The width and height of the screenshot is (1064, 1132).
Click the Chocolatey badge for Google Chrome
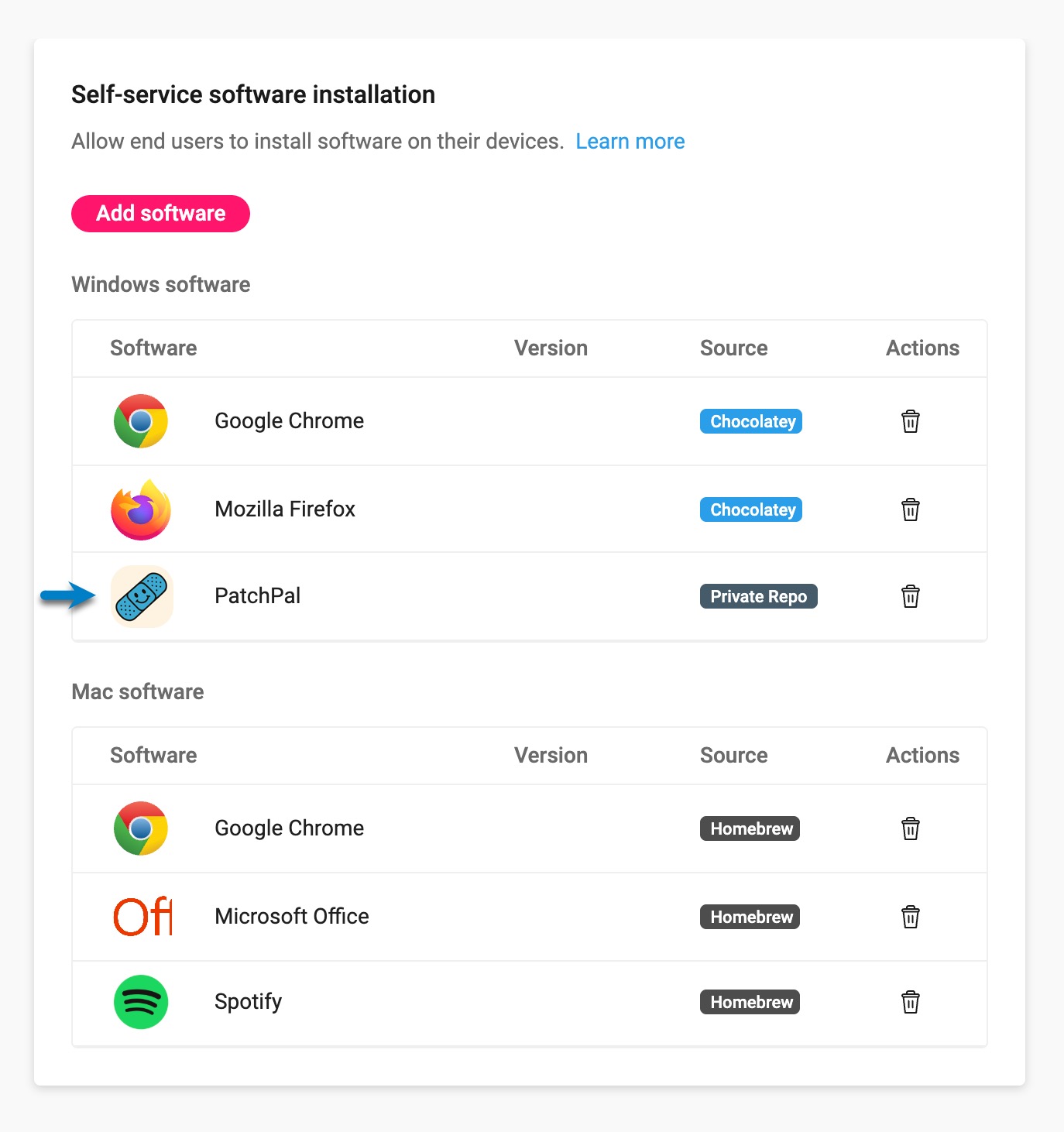tap(751, 421)
